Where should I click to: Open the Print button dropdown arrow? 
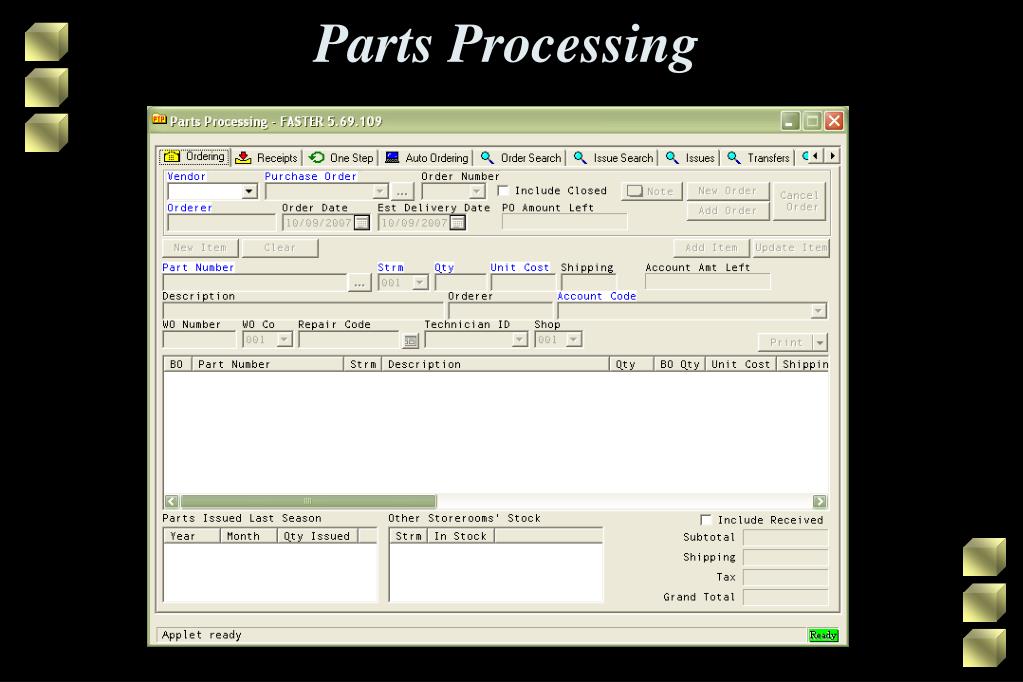[820, 343]
